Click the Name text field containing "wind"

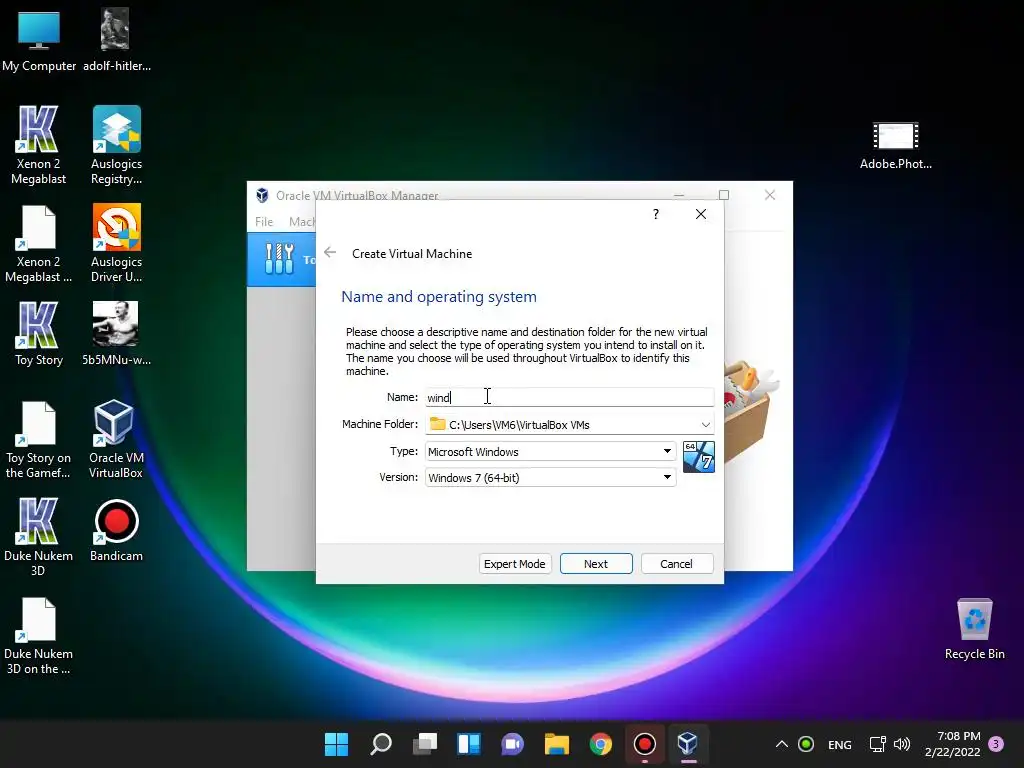tap(569, 397)
